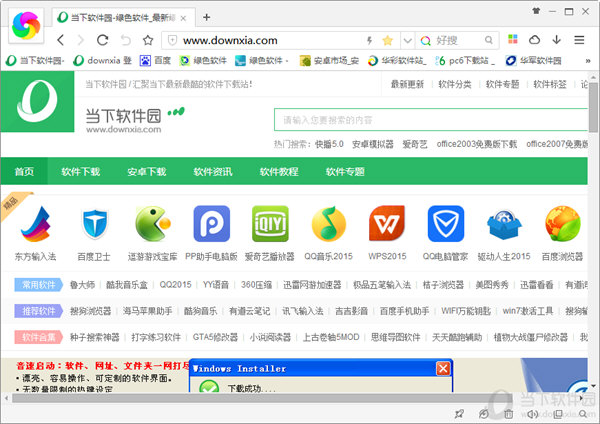Viewport: 600px width, 424px height.
Task: Open the GTA5修改器 link
Action: tap(215, 337)
